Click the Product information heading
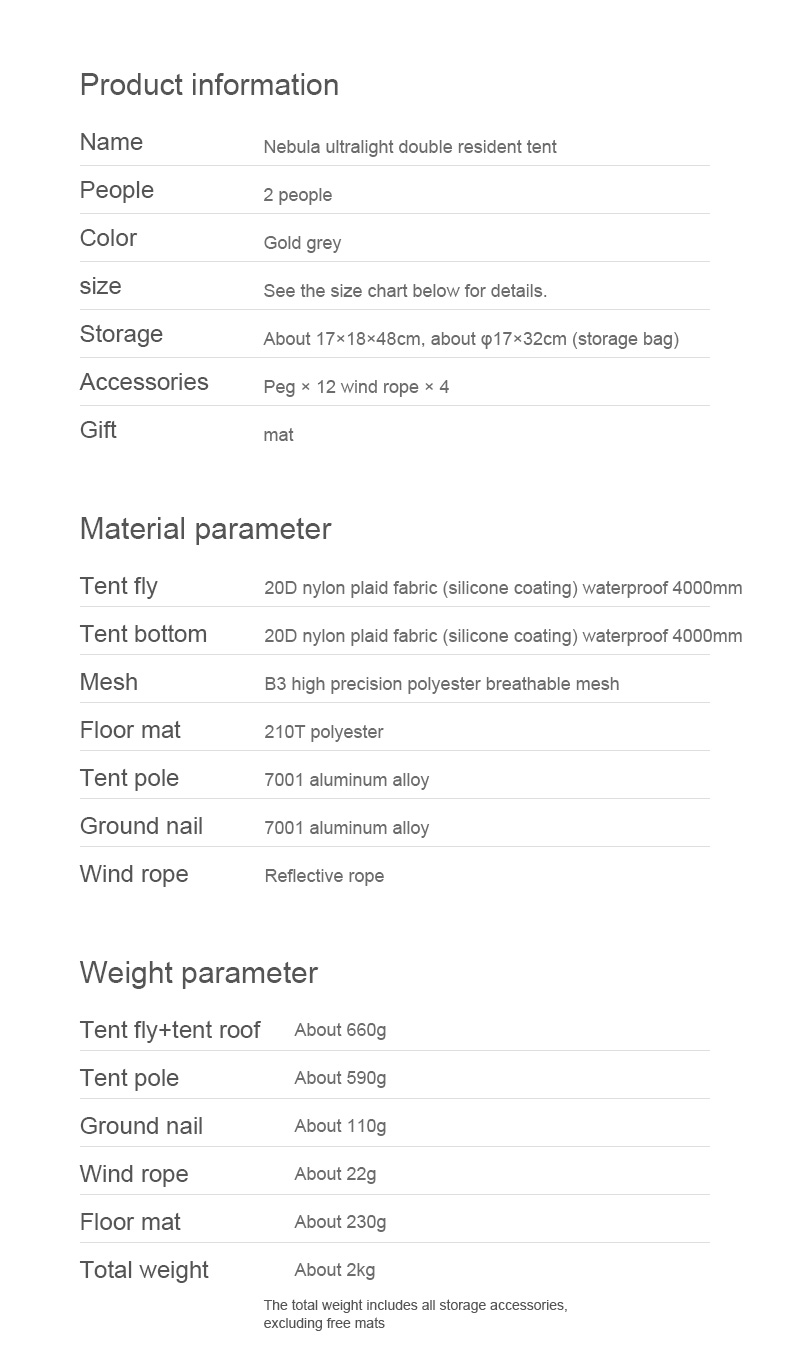Viewport: 790px width, 1371px height. click(x=209, y=85)
